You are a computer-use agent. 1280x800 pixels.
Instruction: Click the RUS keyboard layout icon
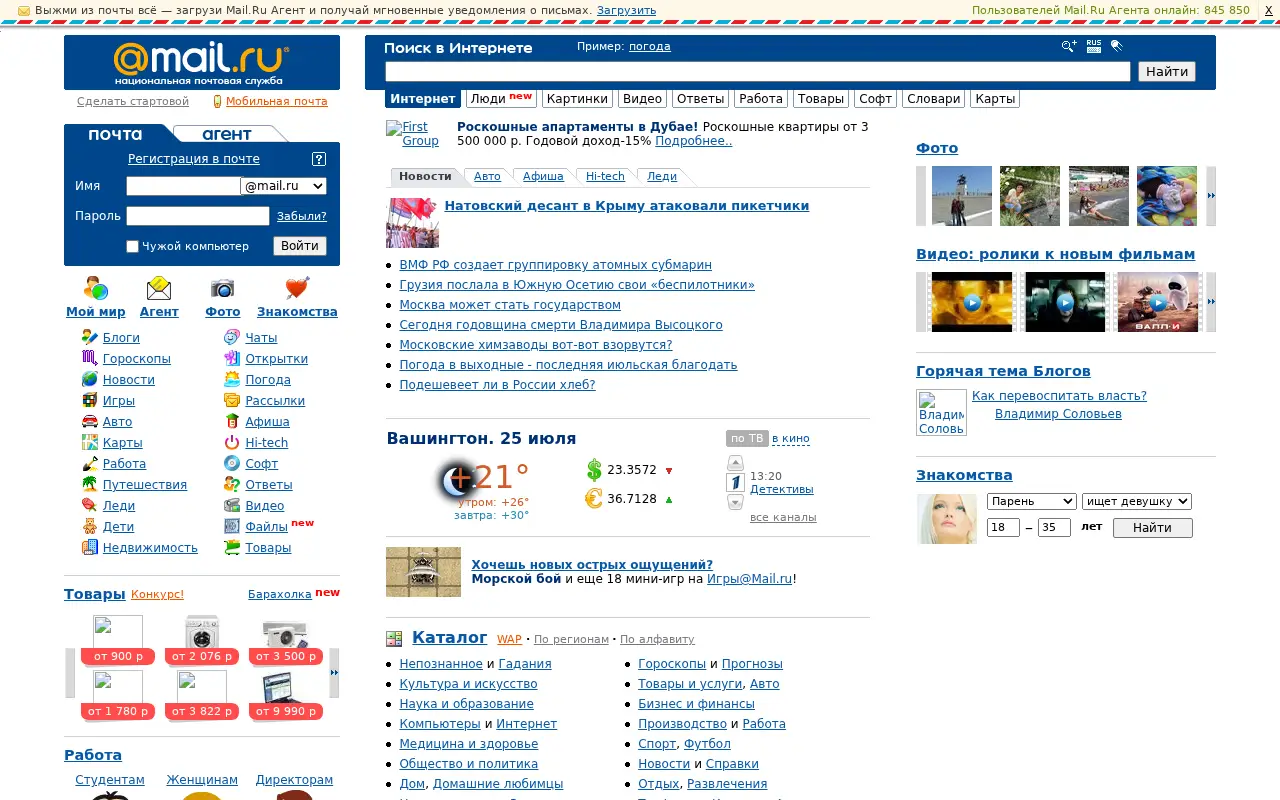tap(1093, 46)
